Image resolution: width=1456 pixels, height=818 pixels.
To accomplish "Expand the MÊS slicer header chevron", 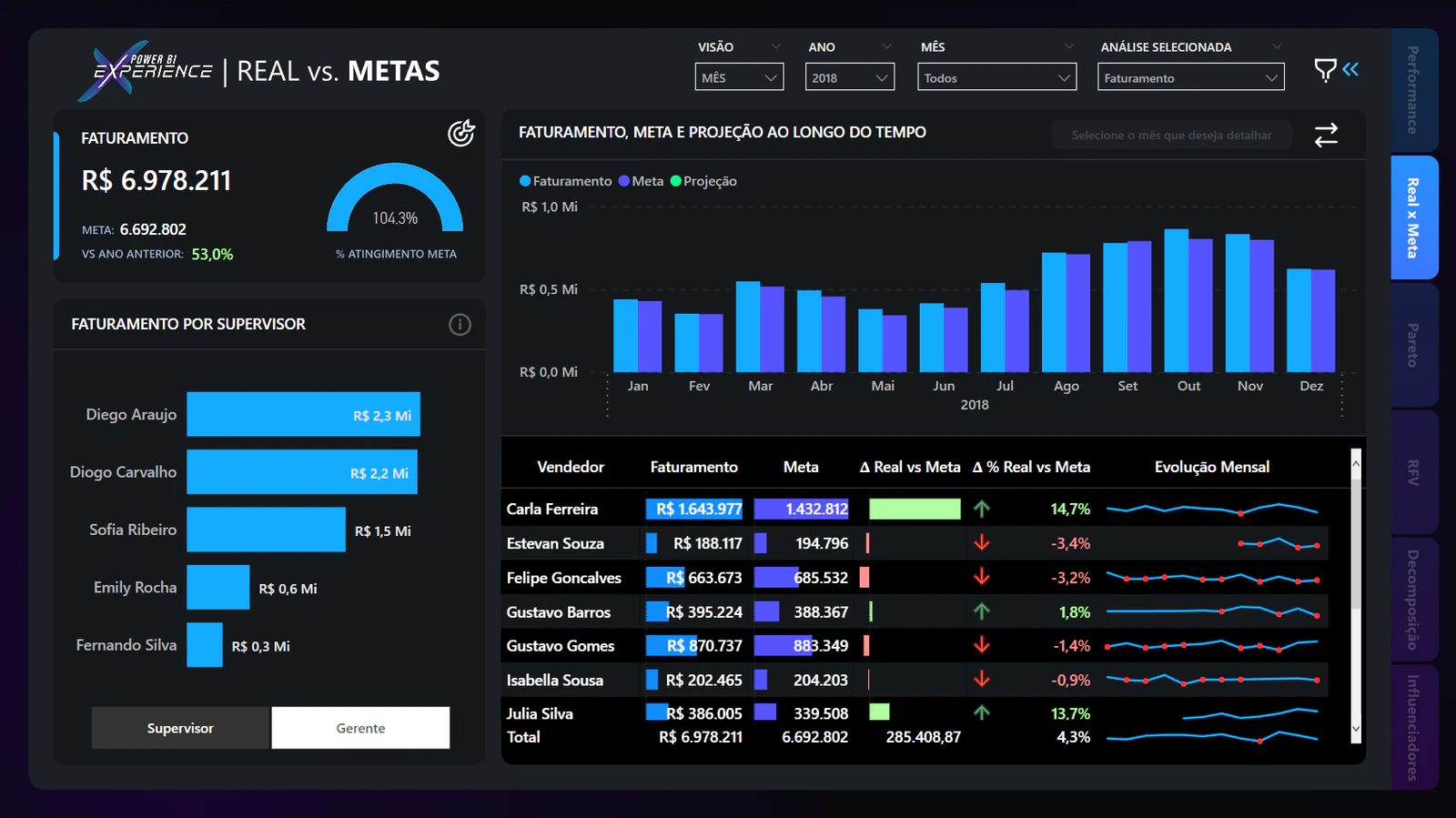I will [1069, 46].
